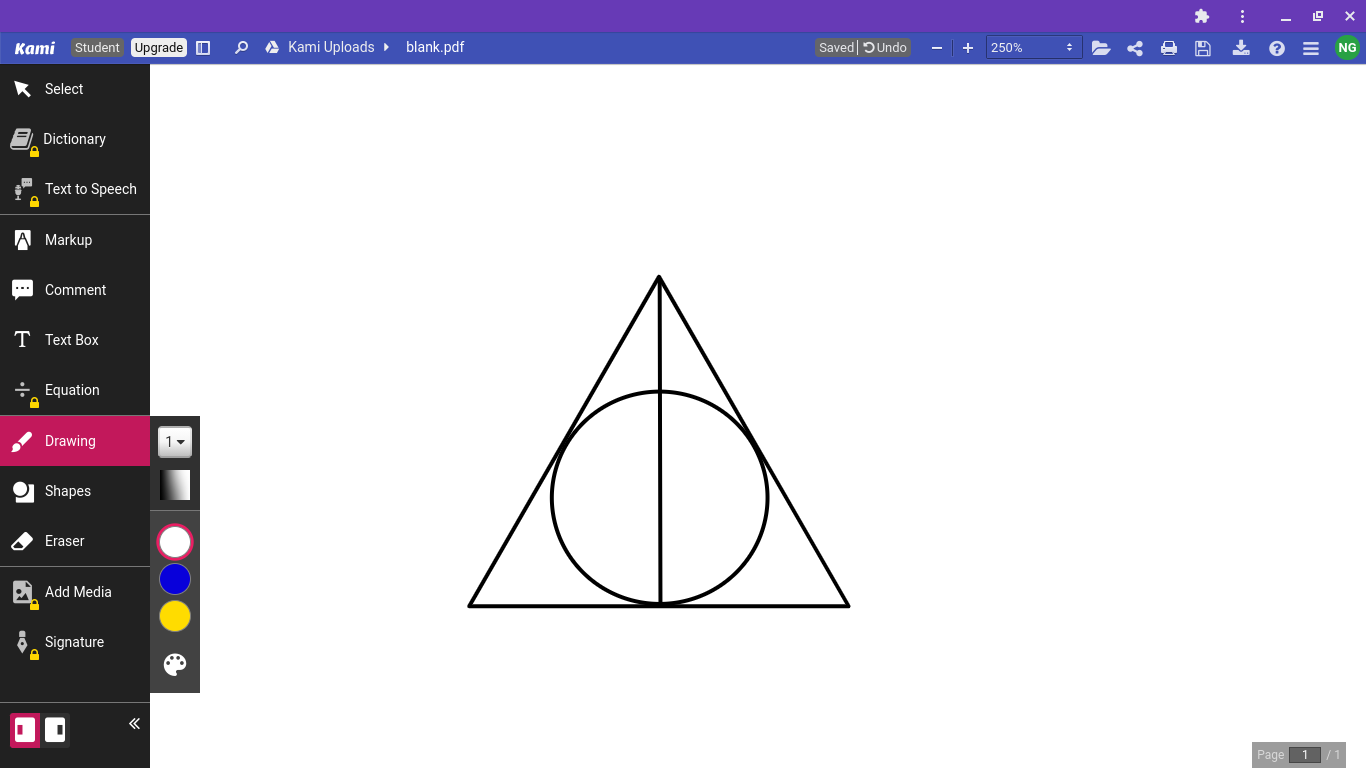
Task: Toggle the sidebar panel icon
Action: pyautogui.click(x=203, y=48)
